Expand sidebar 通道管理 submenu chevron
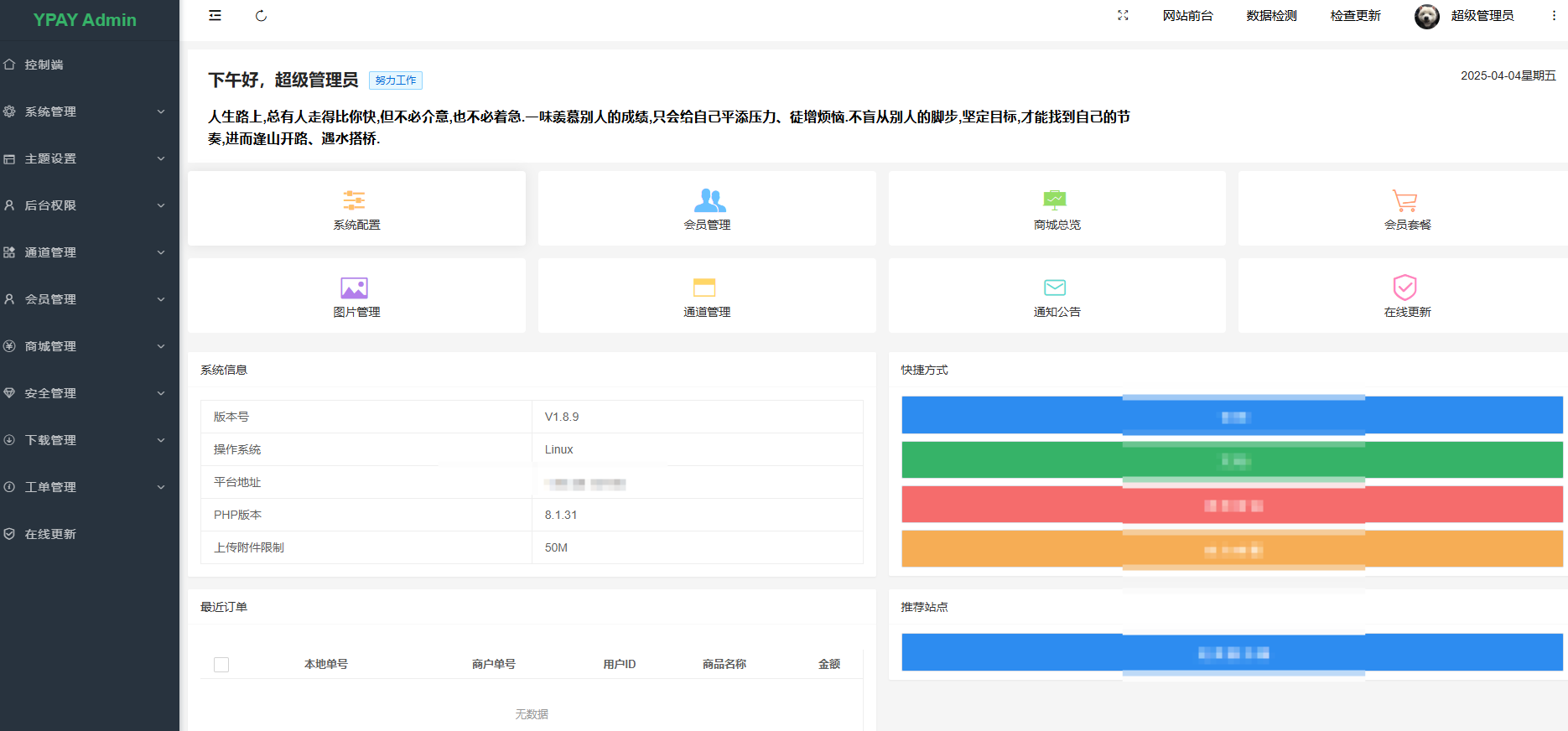Image resolution: width=1568 pixels, height=731 pixels. [161, 252]
